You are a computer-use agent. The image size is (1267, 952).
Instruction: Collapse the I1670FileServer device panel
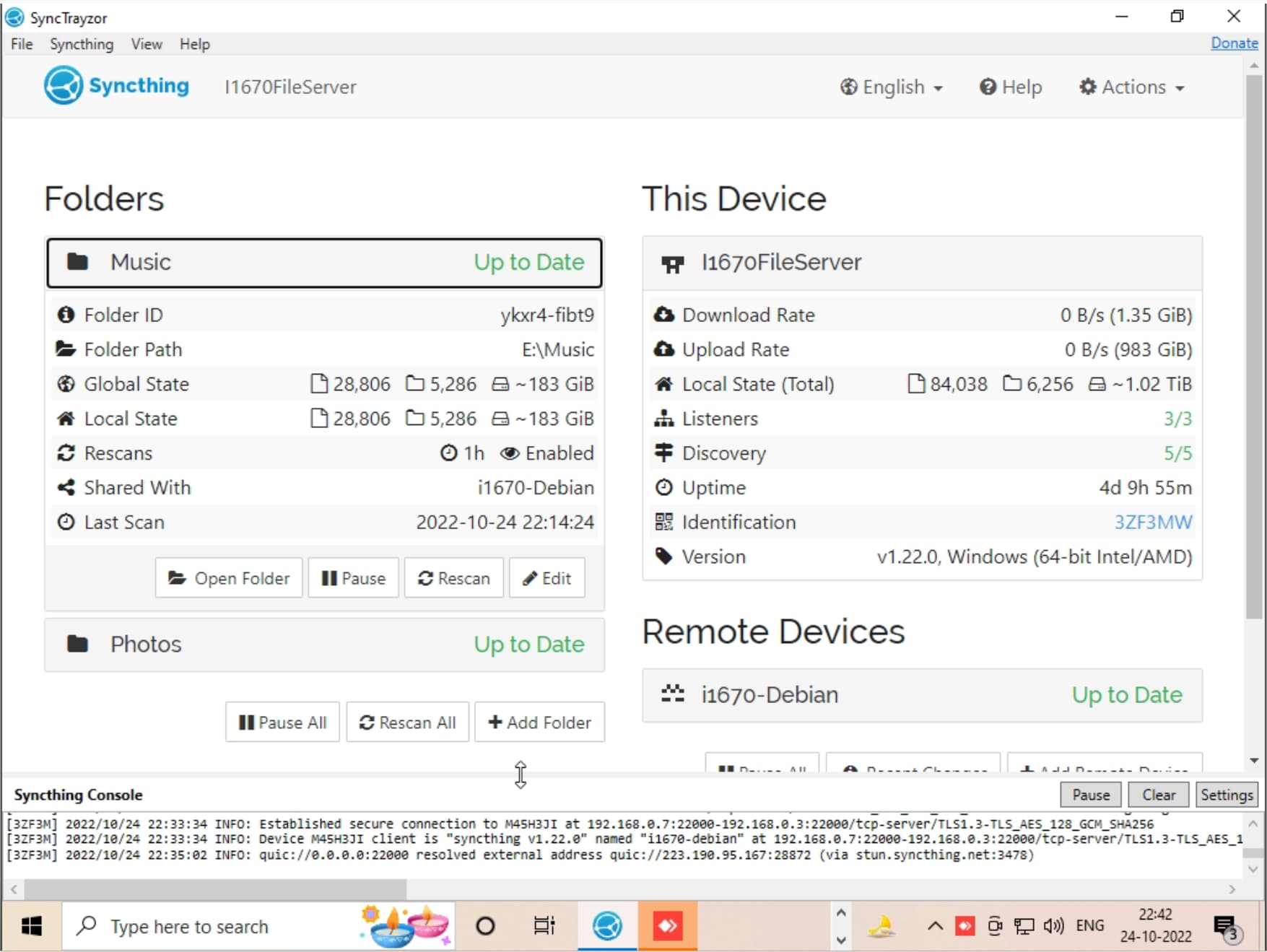coord(922,263)
